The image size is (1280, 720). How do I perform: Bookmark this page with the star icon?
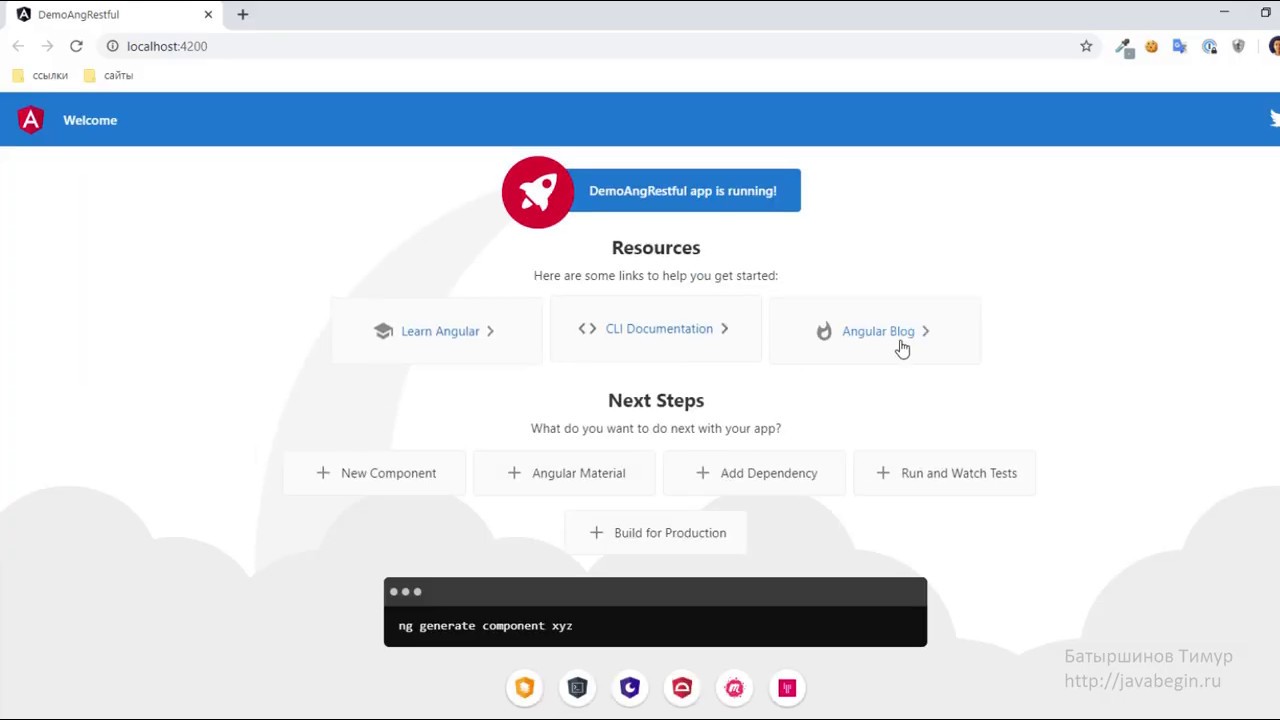pyautogui.click(x=1086, y=46)
